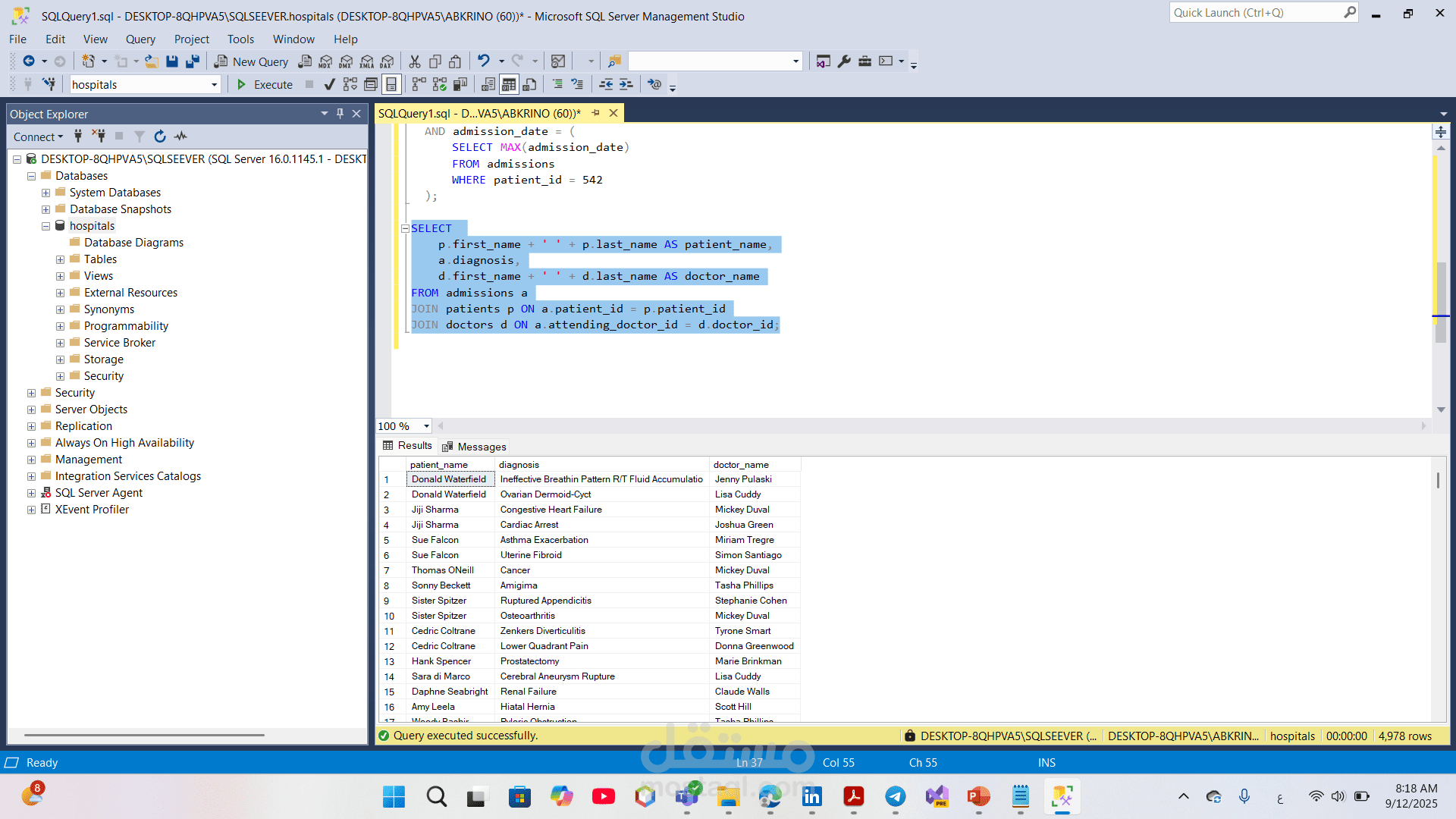
Task: Click Increase Indent icon
Action: click(x=626, y=84)
